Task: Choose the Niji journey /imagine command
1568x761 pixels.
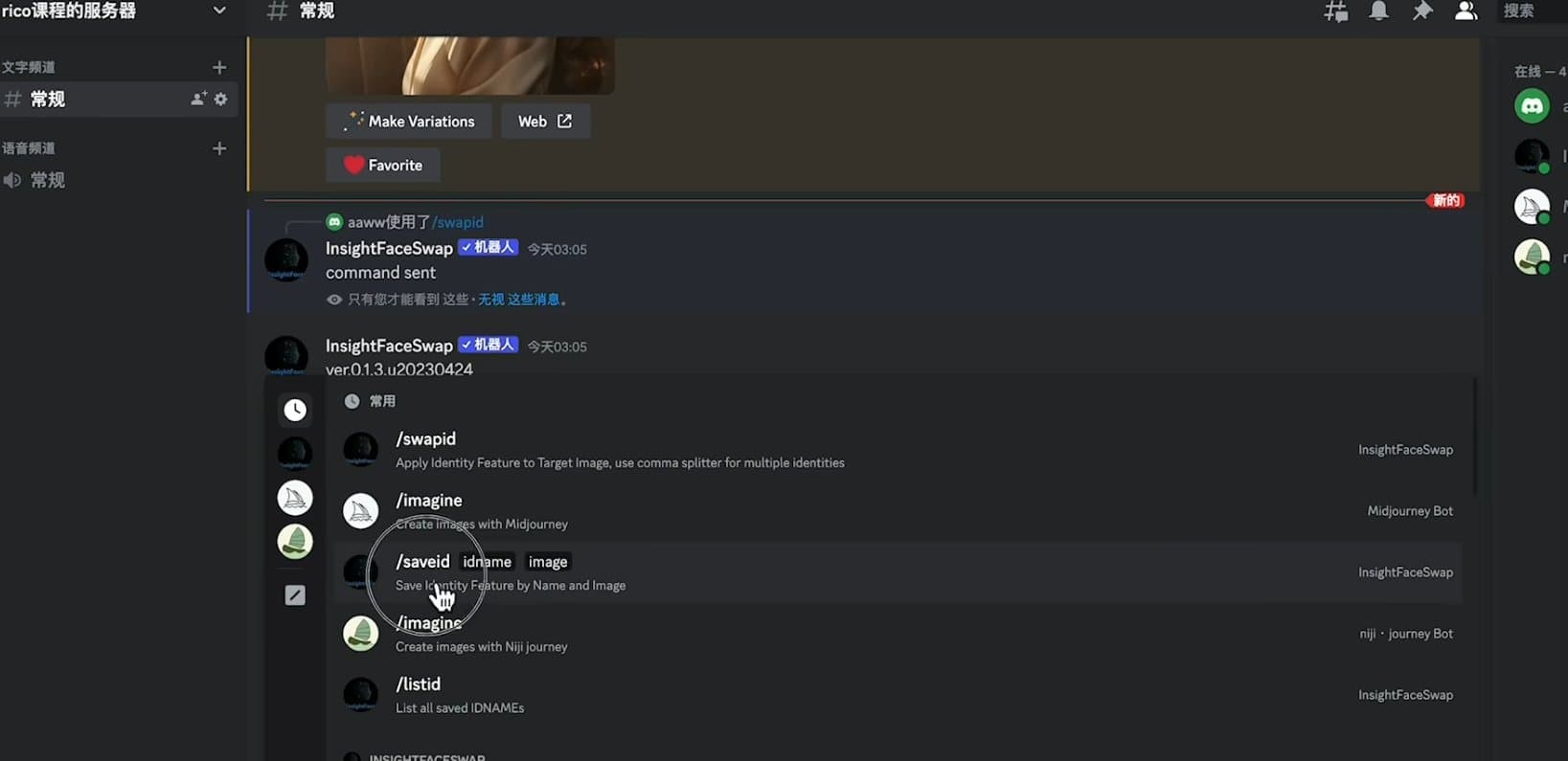Action: click(898, 634)
